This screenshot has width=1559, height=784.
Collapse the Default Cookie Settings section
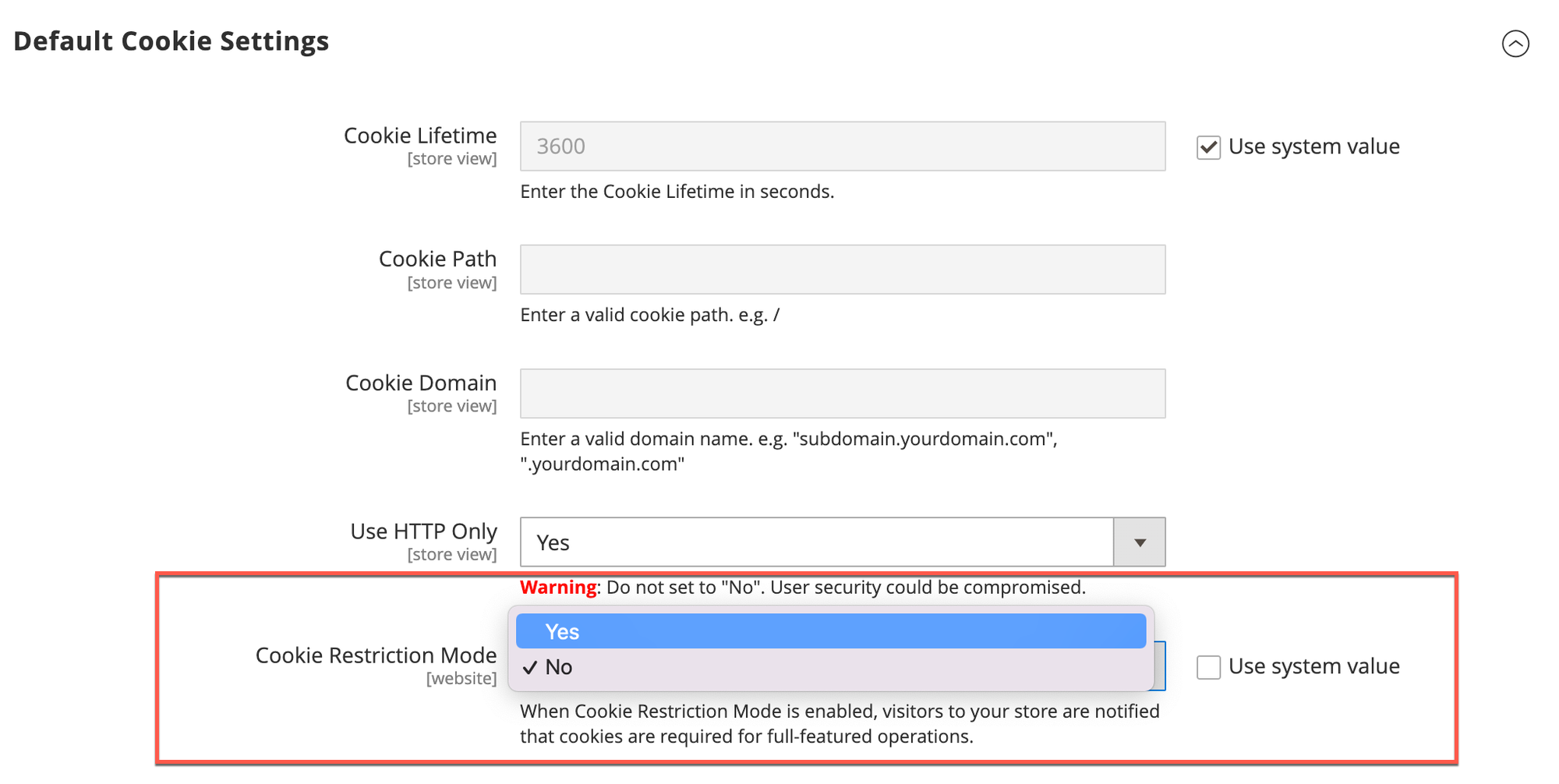click(x=1516, y=44)
